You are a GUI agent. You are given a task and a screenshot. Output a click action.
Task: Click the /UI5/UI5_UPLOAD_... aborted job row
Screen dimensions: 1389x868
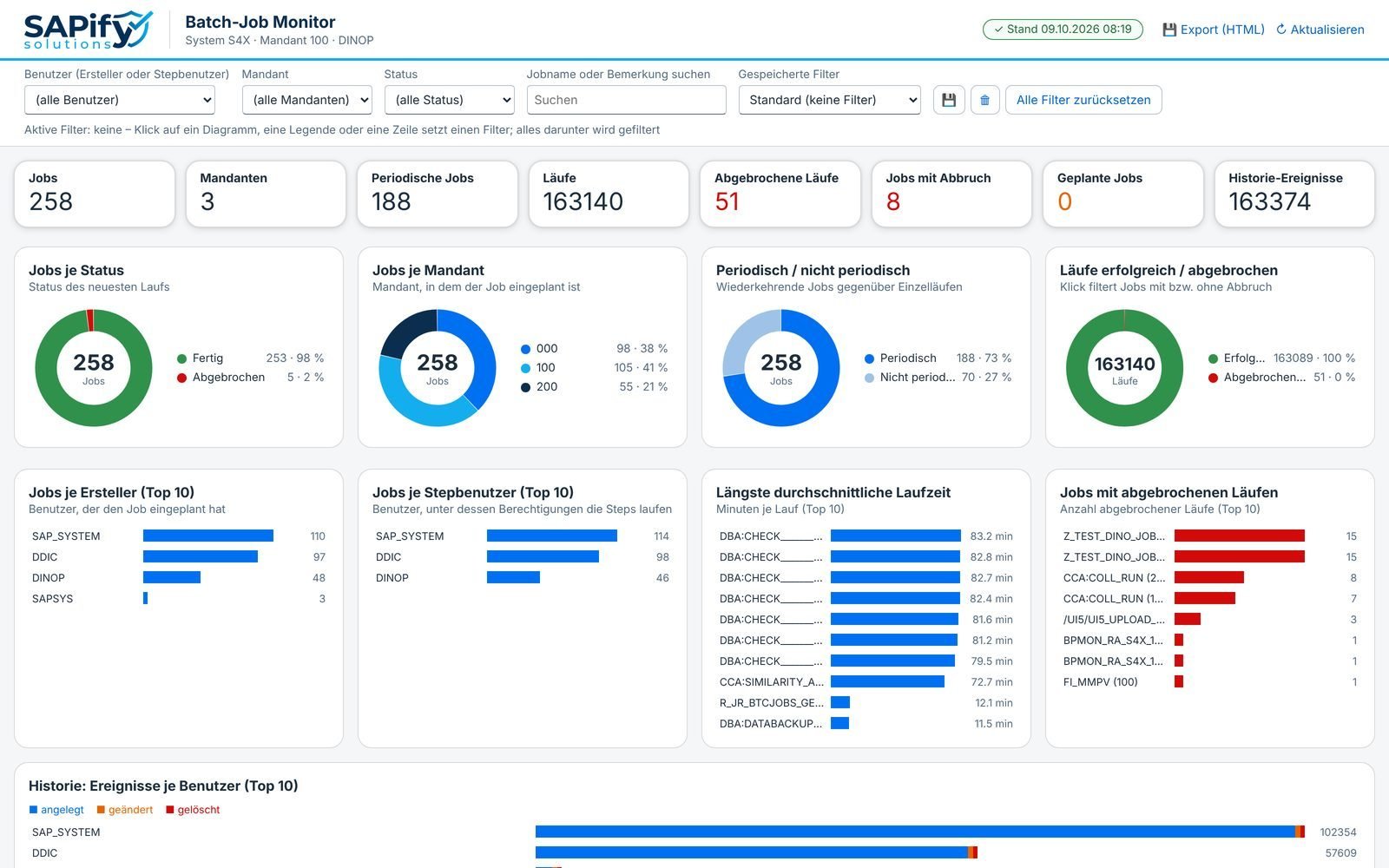point(1210,620)
